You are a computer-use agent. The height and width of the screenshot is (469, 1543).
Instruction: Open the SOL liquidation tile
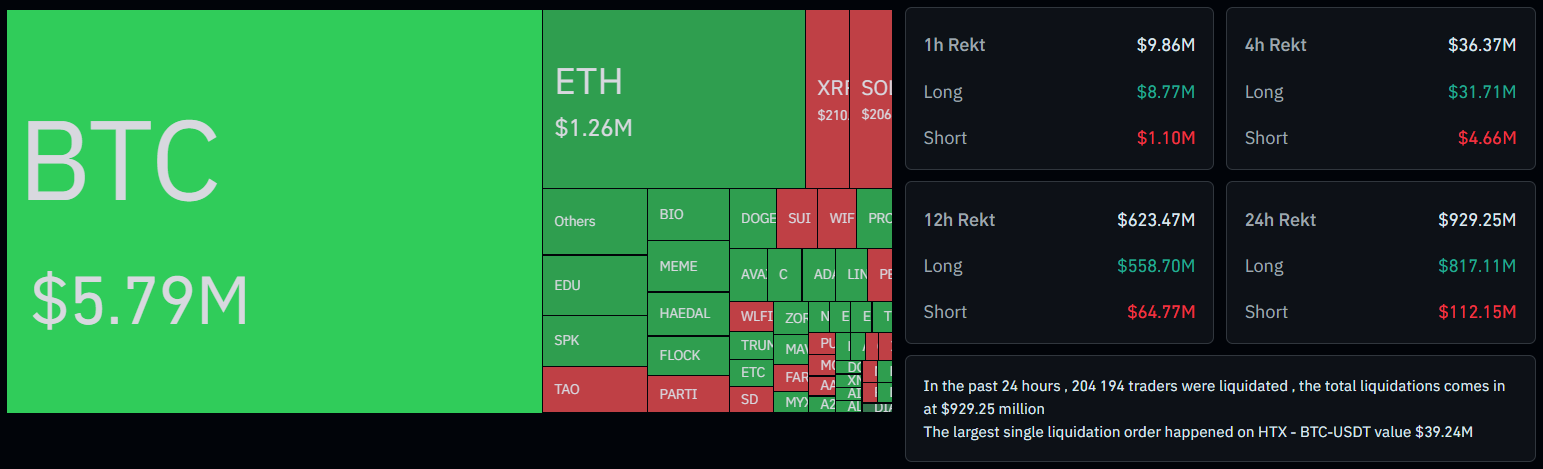(870, 99)
